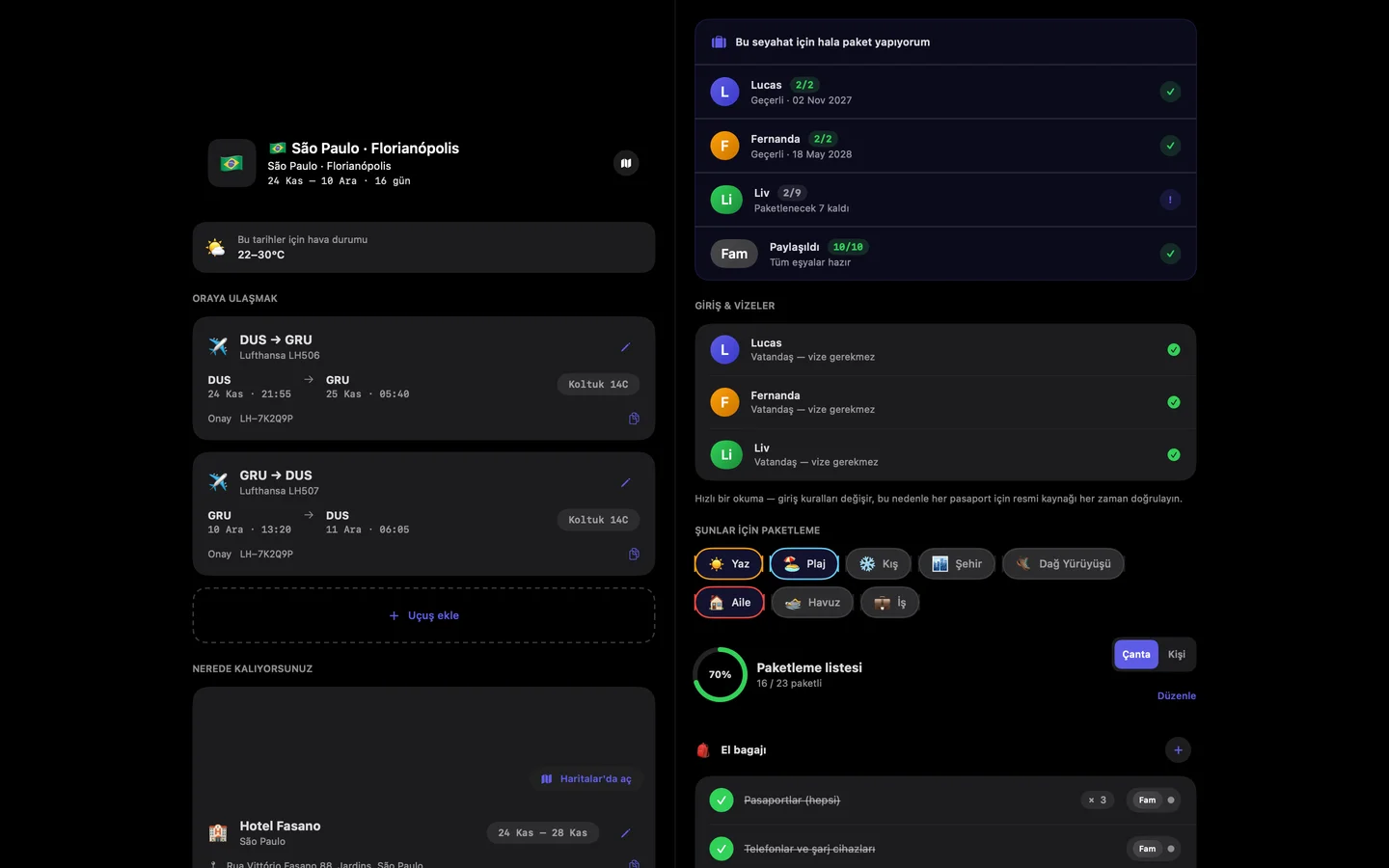Add an item to El bagajı with plus

[1178, 749]
